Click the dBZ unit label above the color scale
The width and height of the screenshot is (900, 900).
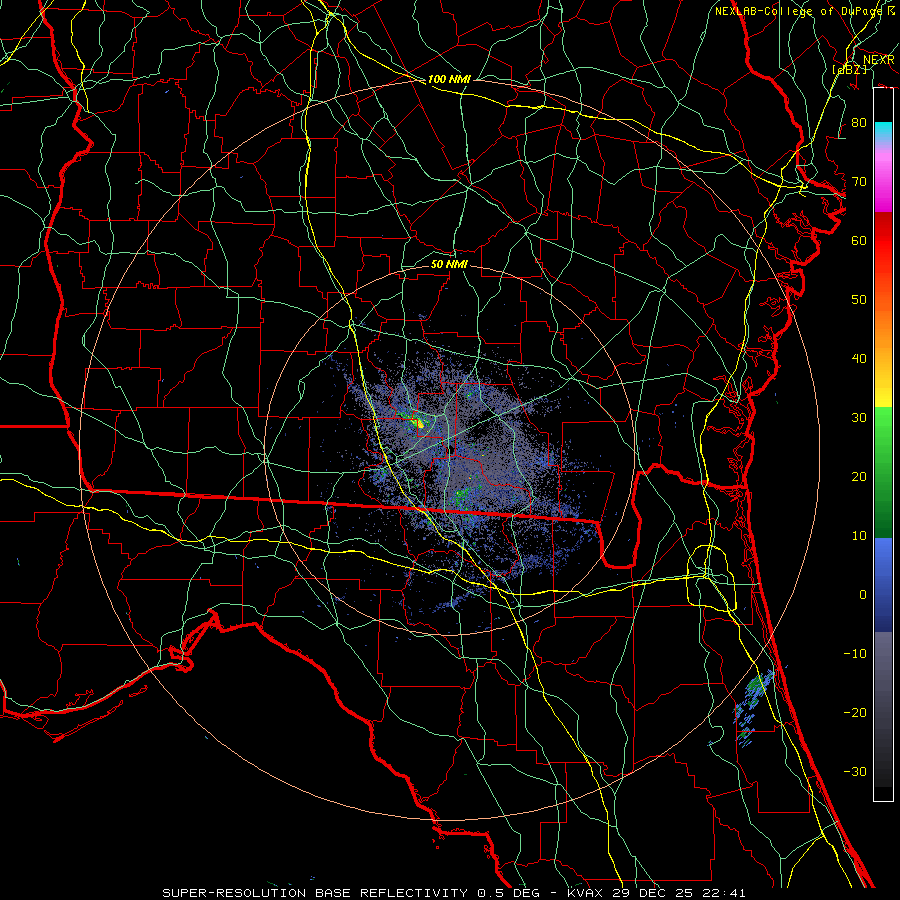[x=849, y=69]
